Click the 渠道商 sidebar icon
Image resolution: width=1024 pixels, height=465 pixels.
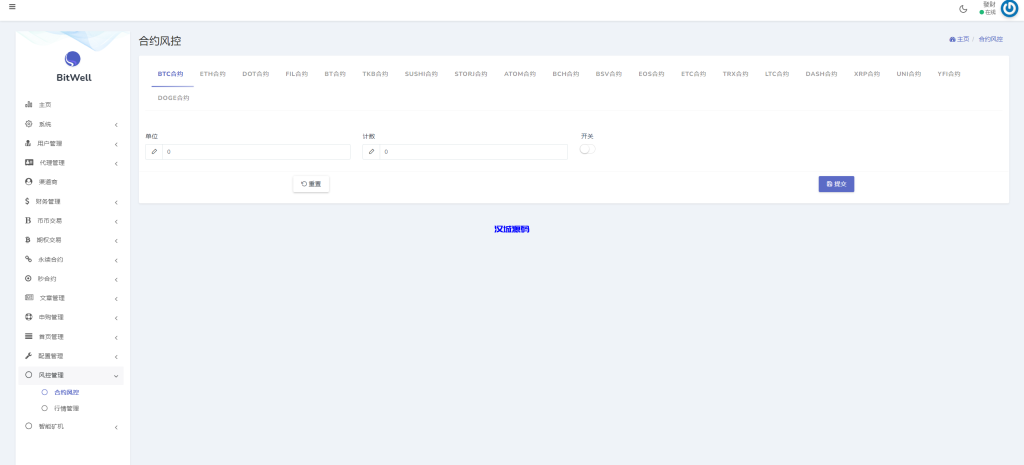pos(29,182)
